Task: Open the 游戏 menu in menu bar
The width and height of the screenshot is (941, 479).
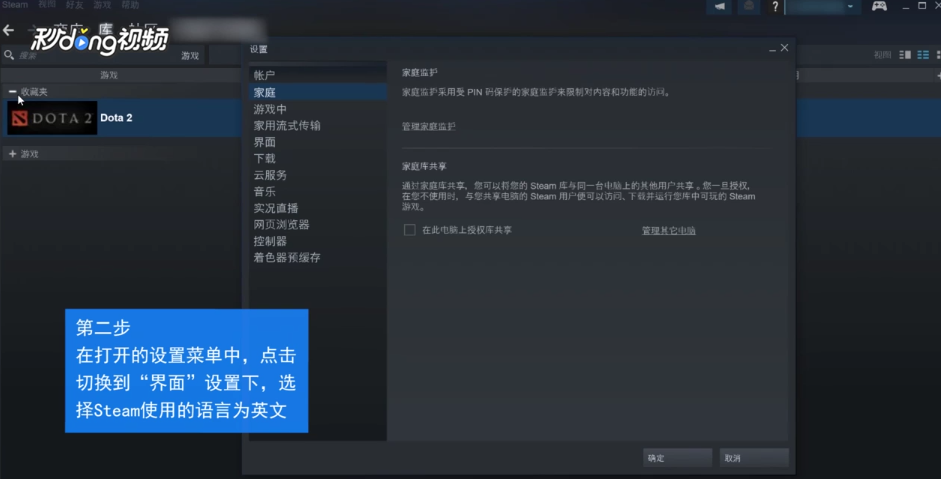Action: pos(102,5)
